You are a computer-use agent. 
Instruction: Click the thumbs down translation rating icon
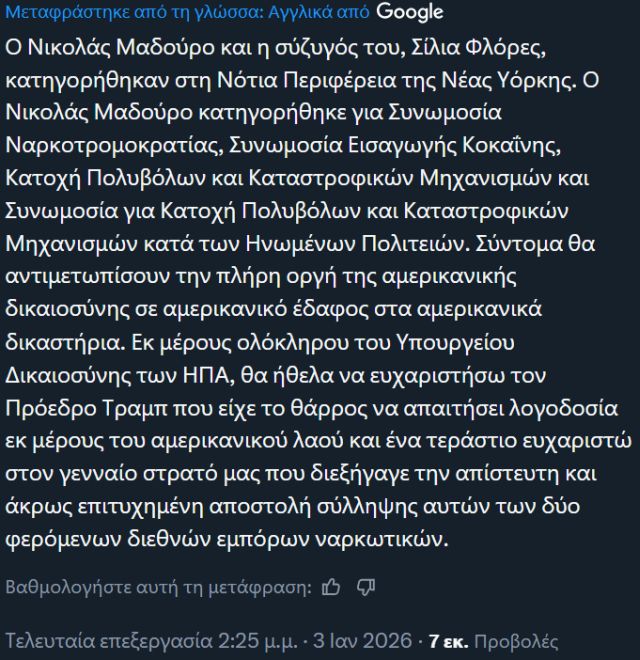click(366, 586)
